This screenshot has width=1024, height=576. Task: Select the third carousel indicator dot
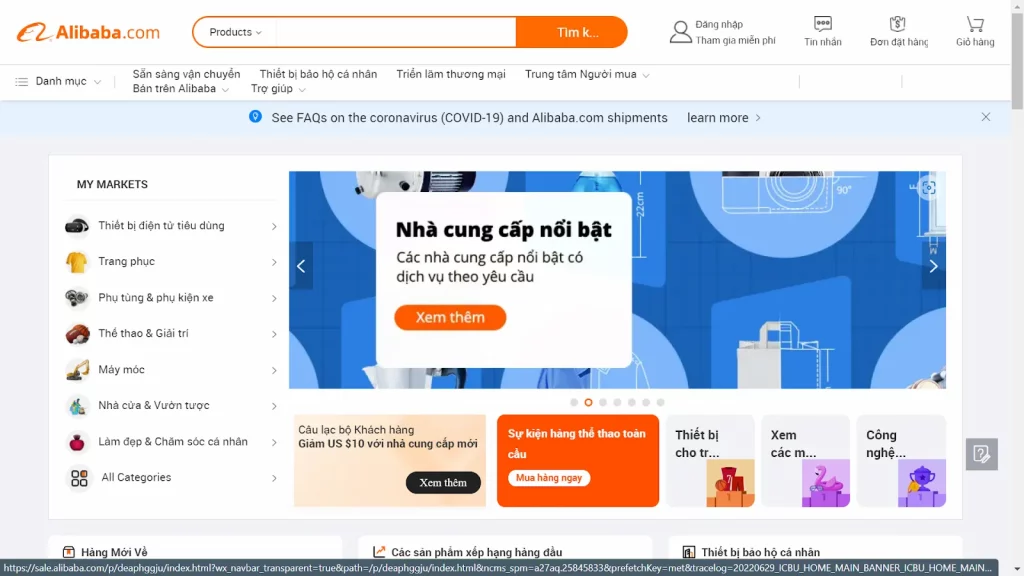(603, 402)
